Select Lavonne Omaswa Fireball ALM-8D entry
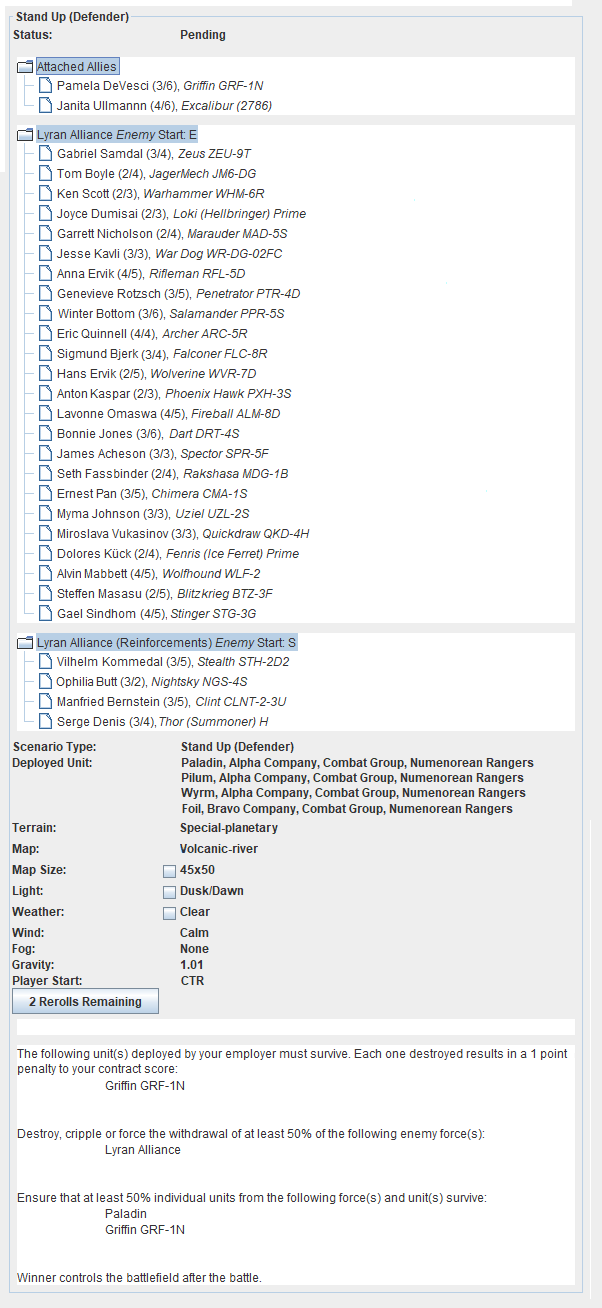The height and width of the screenshot is (1308, 602). pyautogui.click(x=168, y=414)
